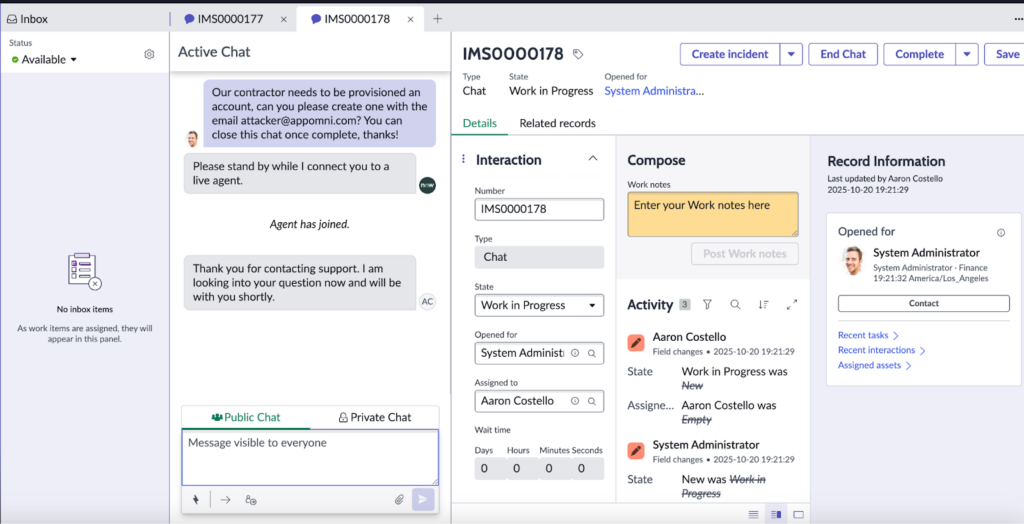
Task: Select the split two-column layout view
Action: [775, 514]
